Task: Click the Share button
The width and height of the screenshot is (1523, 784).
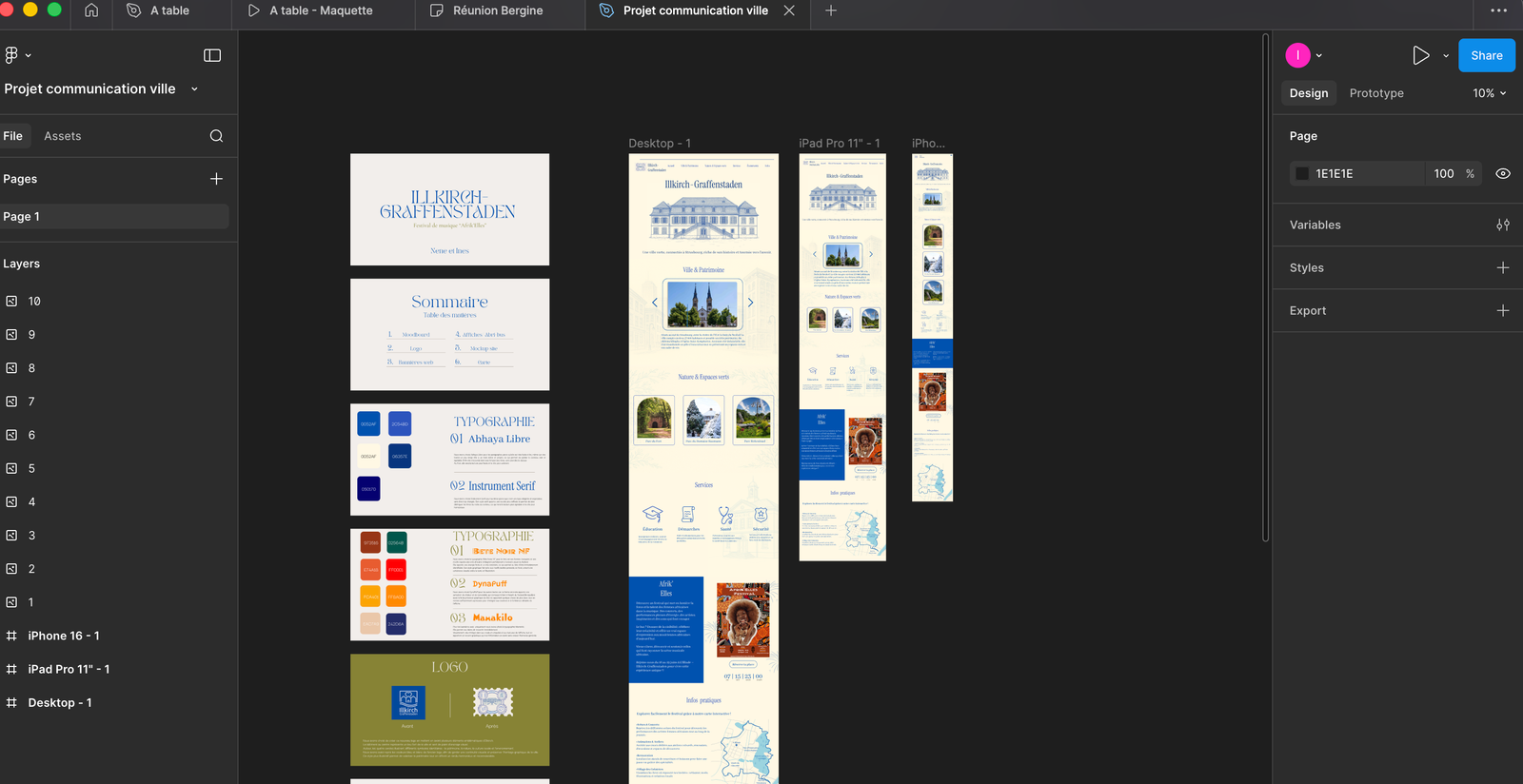Action: pyautogui.click(x=1486, y=55)
